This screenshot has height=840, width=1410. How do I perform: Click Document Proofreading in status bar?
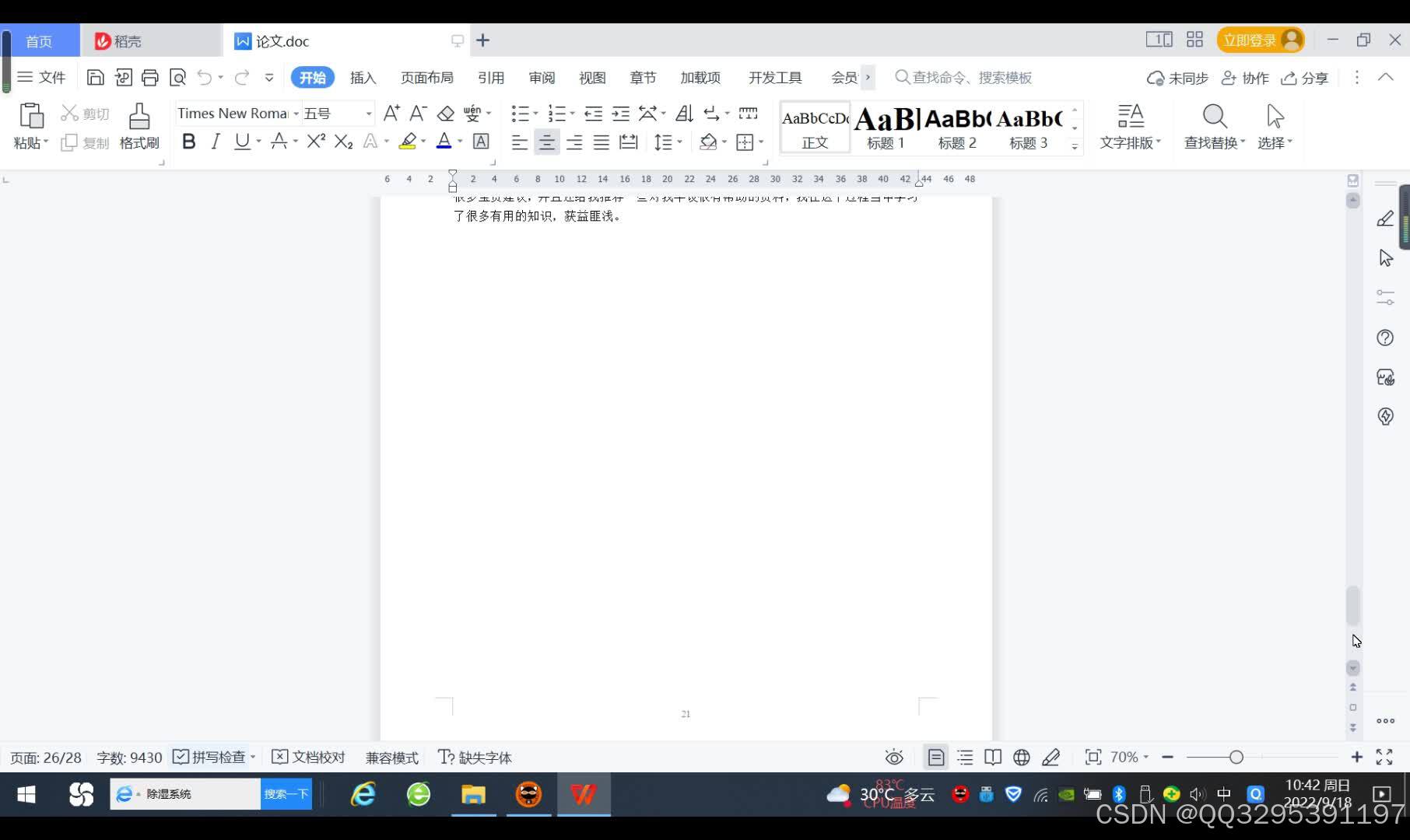coord(308,758)
